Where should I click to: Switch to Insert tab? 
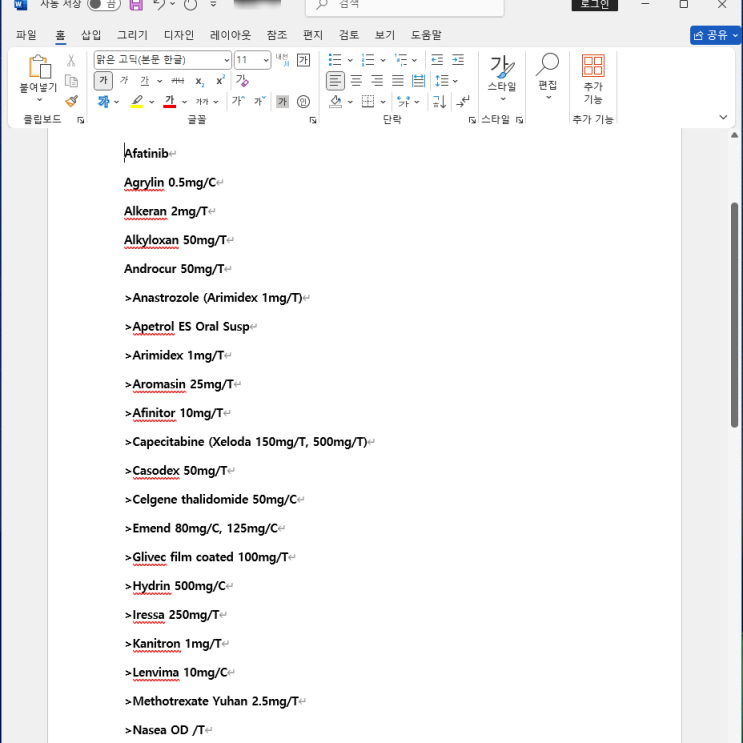[x=91, y=35]
